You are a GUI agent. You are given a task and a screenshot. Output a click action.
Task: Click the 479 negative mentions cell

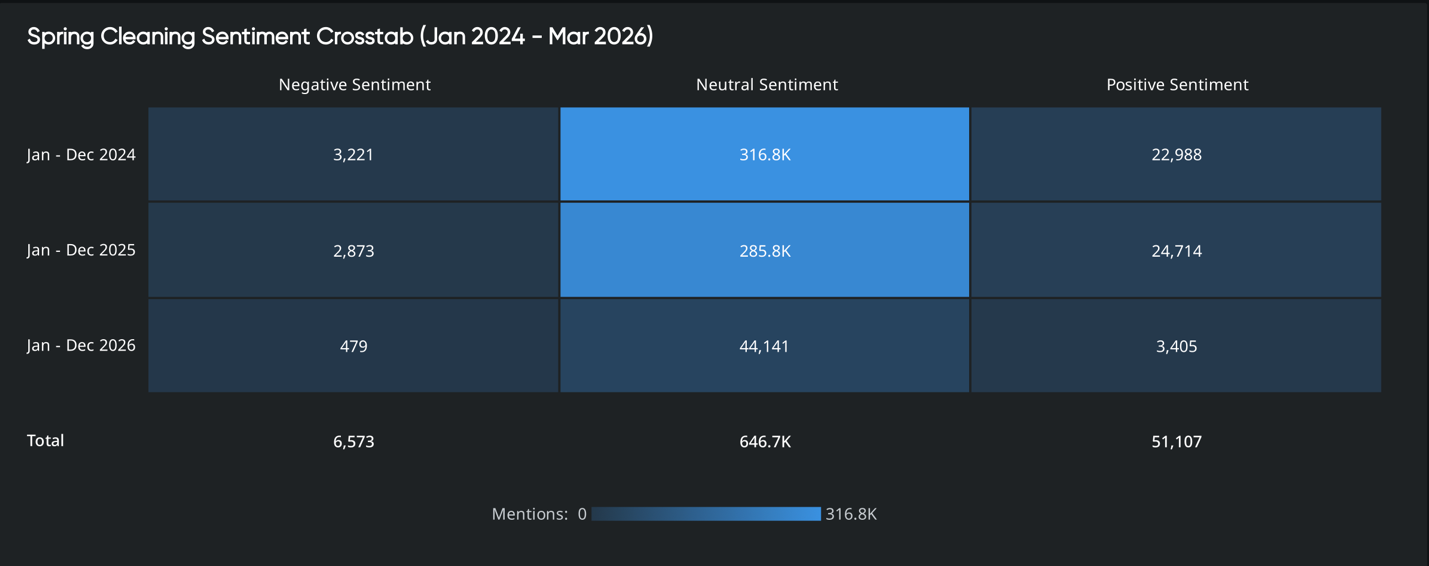coord(353,346)
